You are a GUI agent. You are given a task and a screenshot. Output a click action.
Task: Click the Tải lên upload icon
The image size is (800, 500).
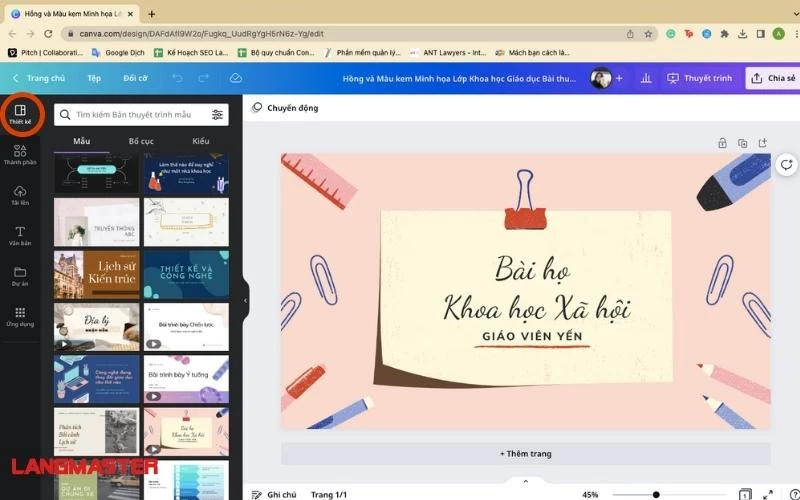pos(20,194)
